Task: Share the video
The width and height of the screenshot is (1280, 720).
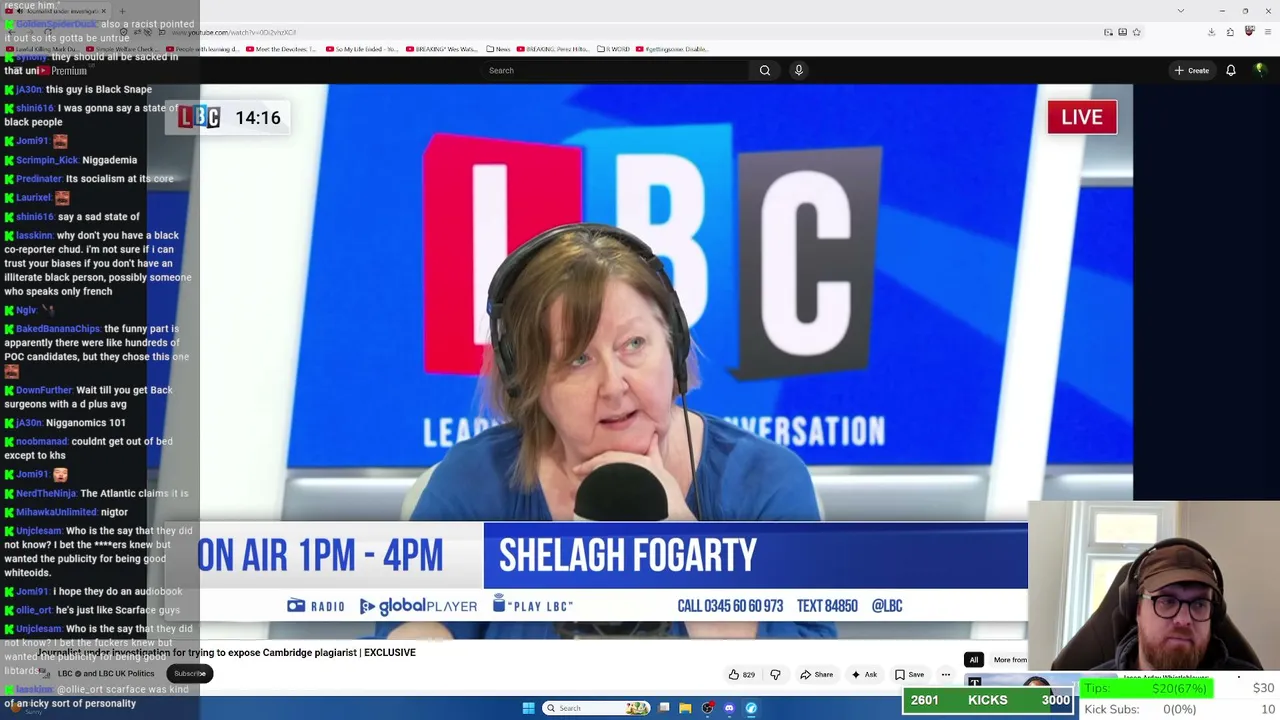Action: coord(816,675)
